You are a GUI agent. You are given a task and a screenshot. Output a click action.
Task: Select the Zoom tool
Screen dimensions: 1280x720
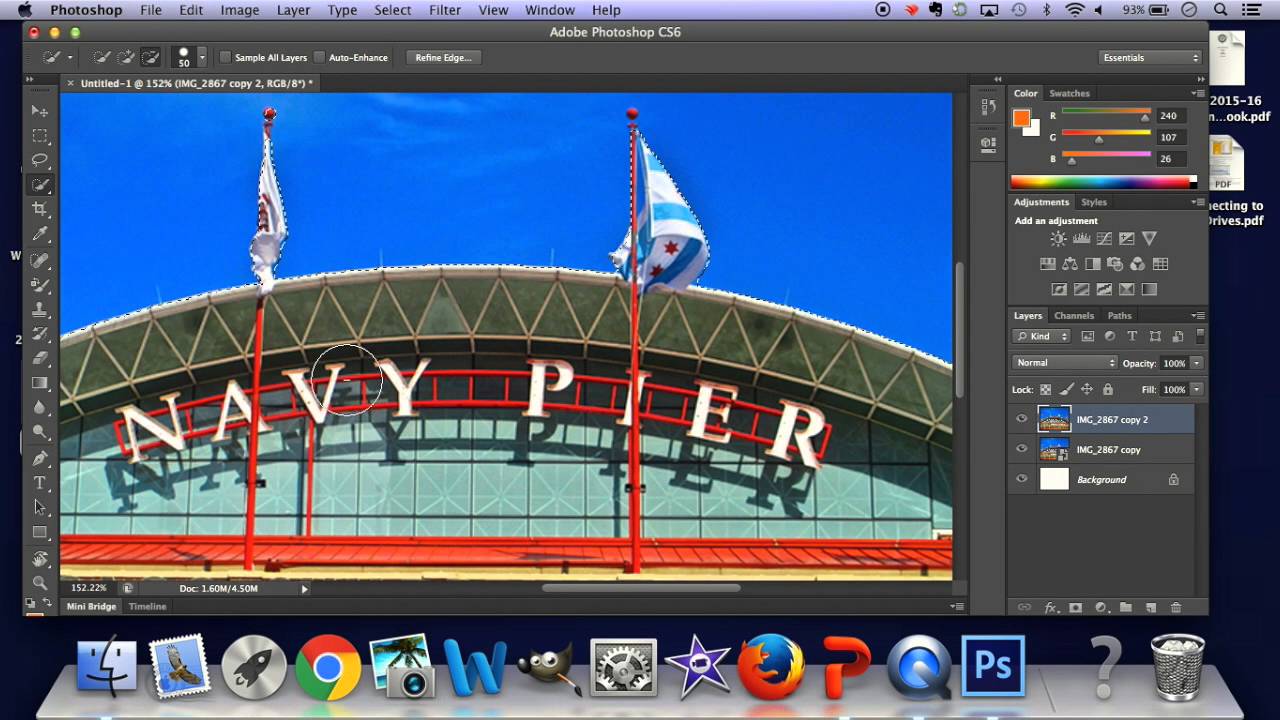click(40, 583)
